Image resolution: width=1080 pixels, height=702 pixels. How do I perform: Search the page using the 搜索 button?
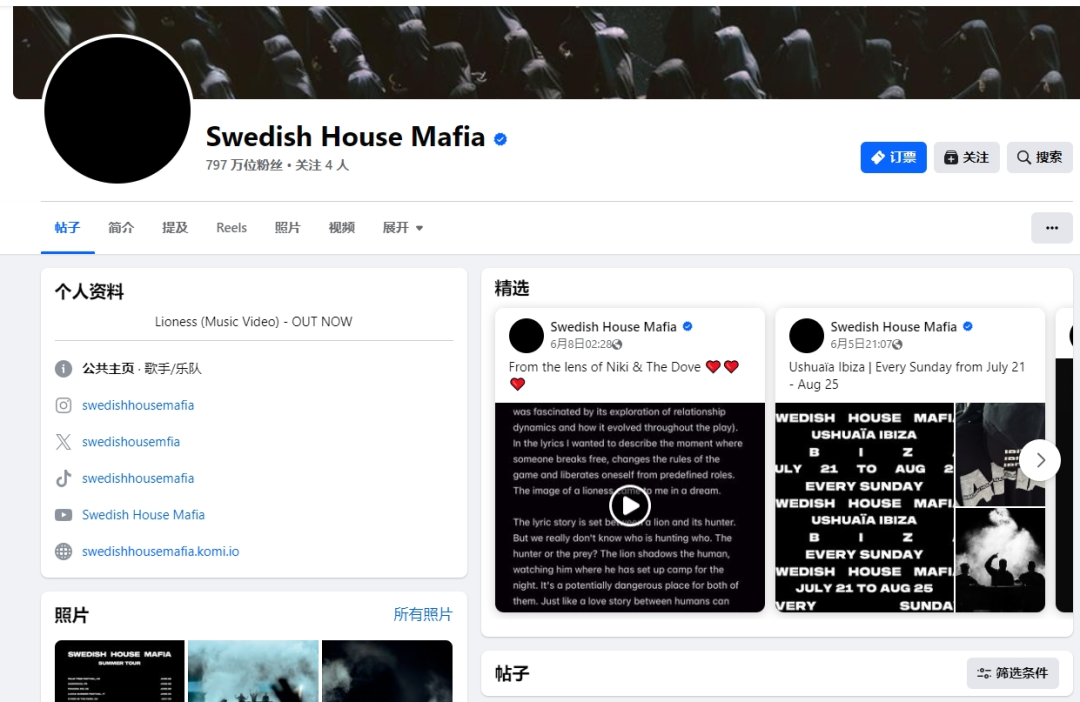pos(1039,157)
